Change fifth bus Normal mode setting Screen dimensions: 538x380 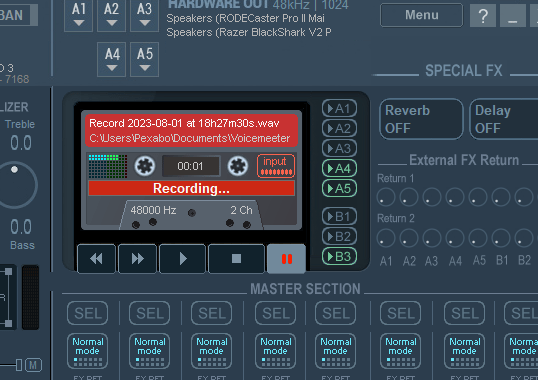336,351
